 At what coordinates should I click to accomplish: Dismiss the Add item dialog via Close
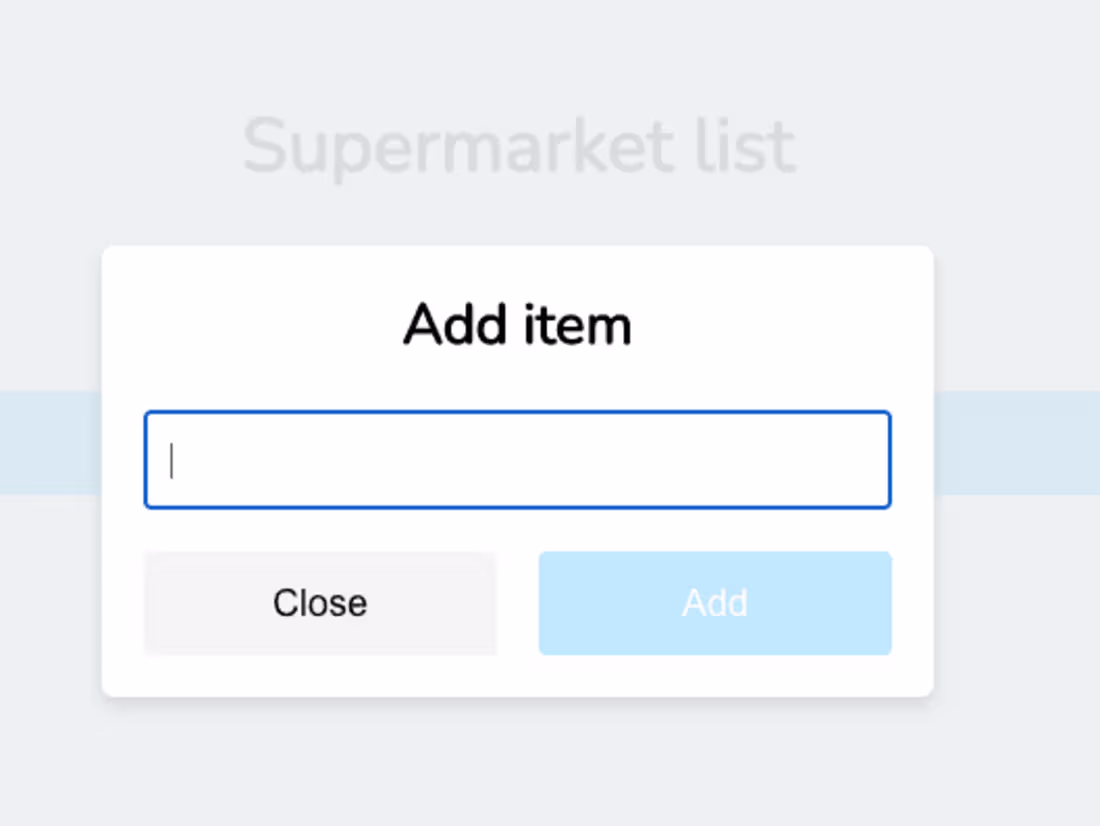click(320, 602)
